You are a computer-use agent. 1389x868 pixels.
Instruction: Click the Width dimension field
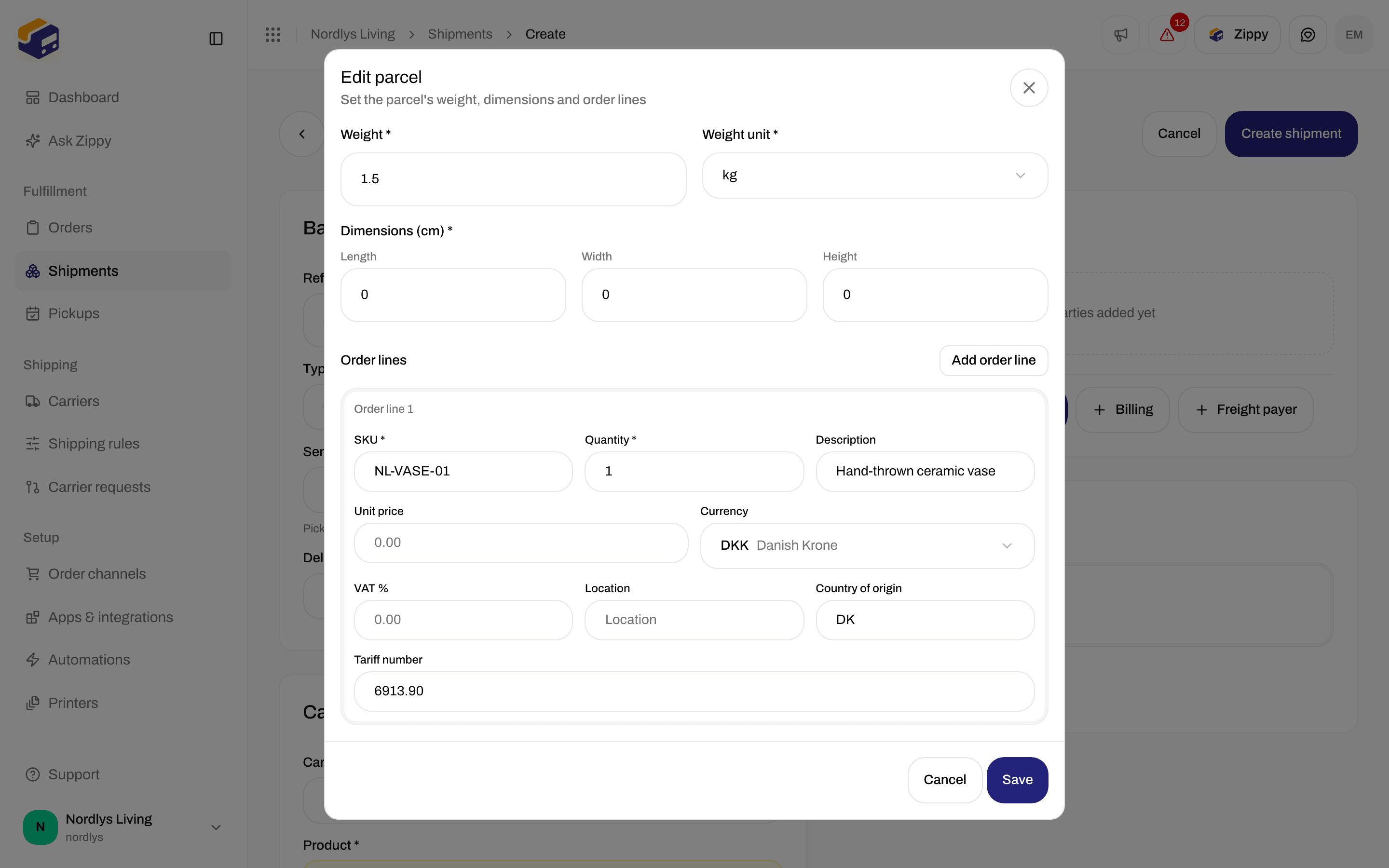point(694,295)
